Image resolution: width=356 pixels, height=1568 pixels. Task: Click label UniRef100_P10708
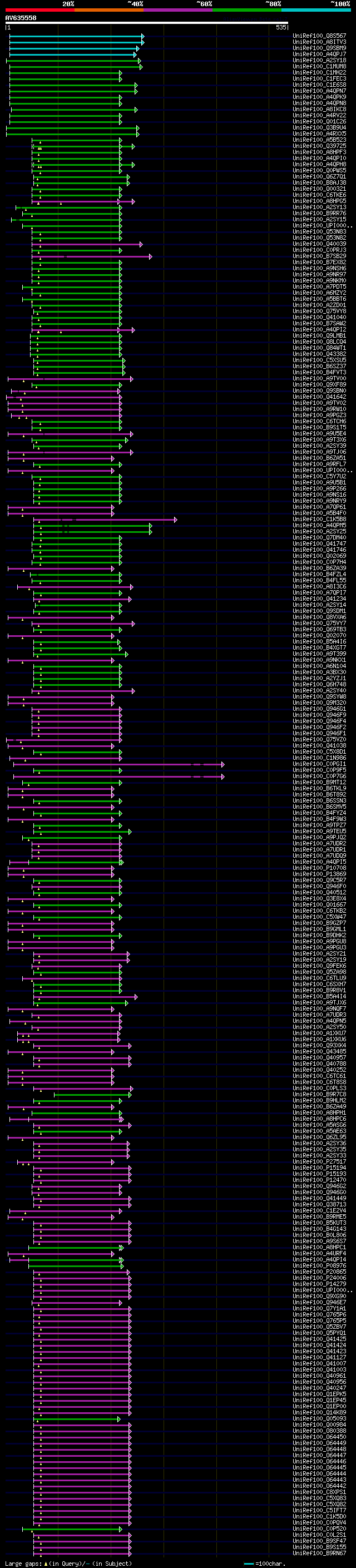pyautogui.click(x=319, y=869)
